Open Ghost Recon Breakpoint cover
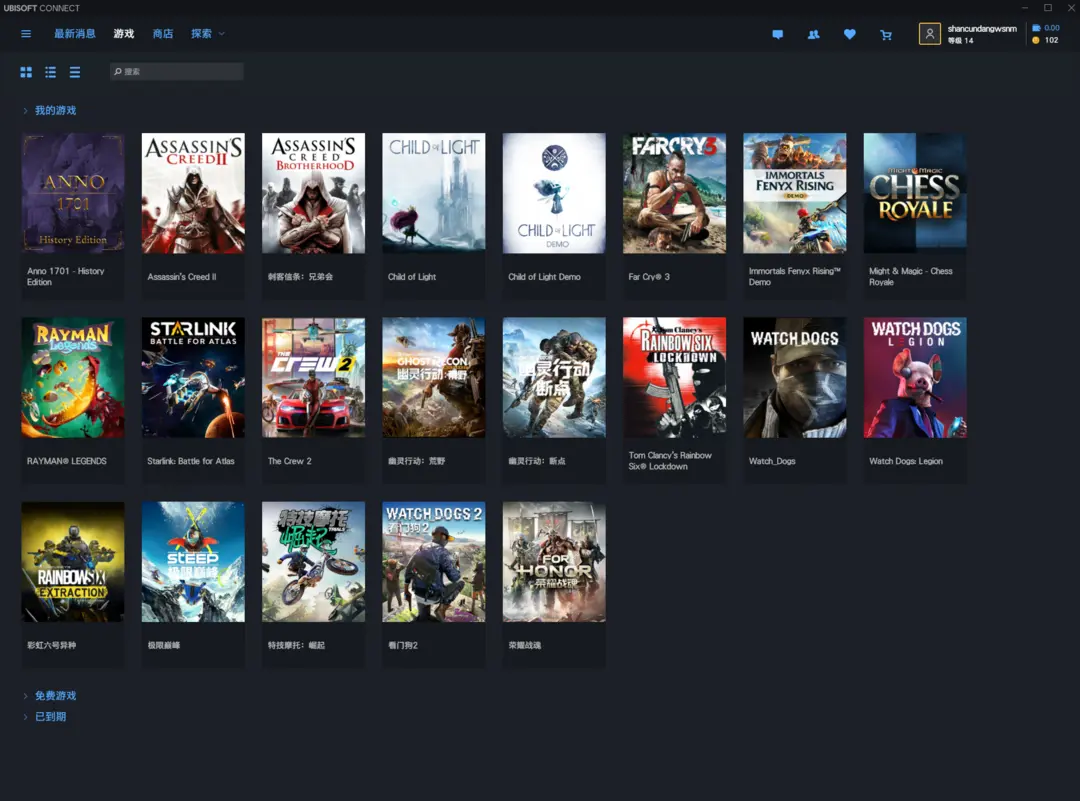Screen dimensions: 1080x801 [x=554, y=377]
